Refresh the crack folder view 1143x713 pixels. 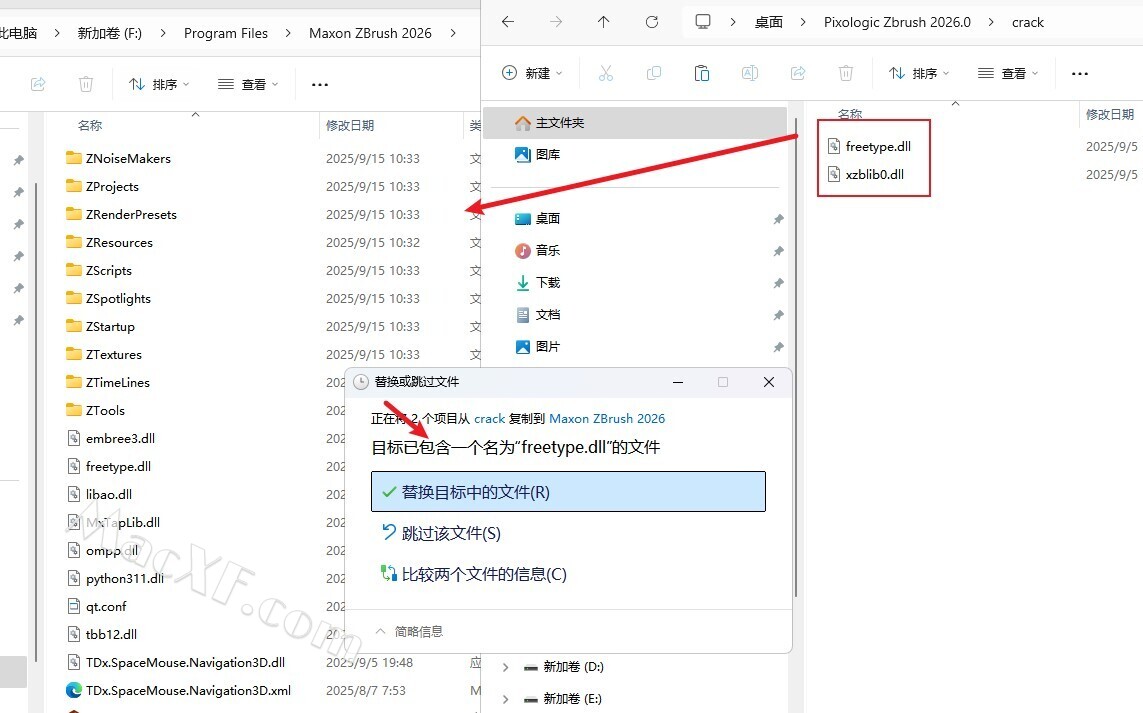point(652,22)
